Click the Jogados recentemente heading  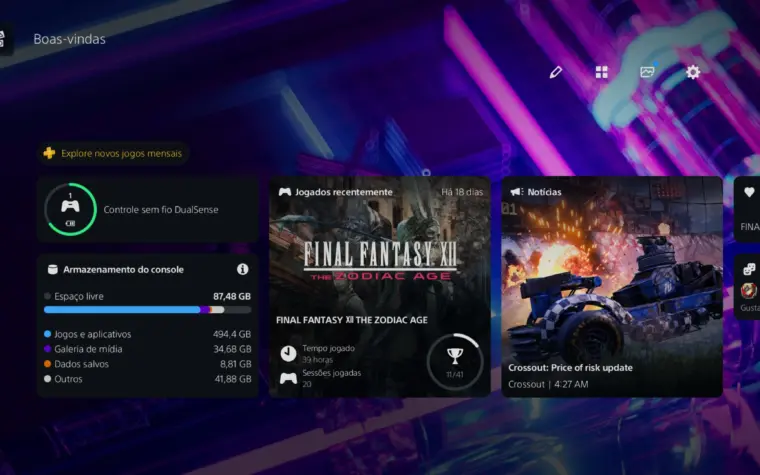coord(344,192)
